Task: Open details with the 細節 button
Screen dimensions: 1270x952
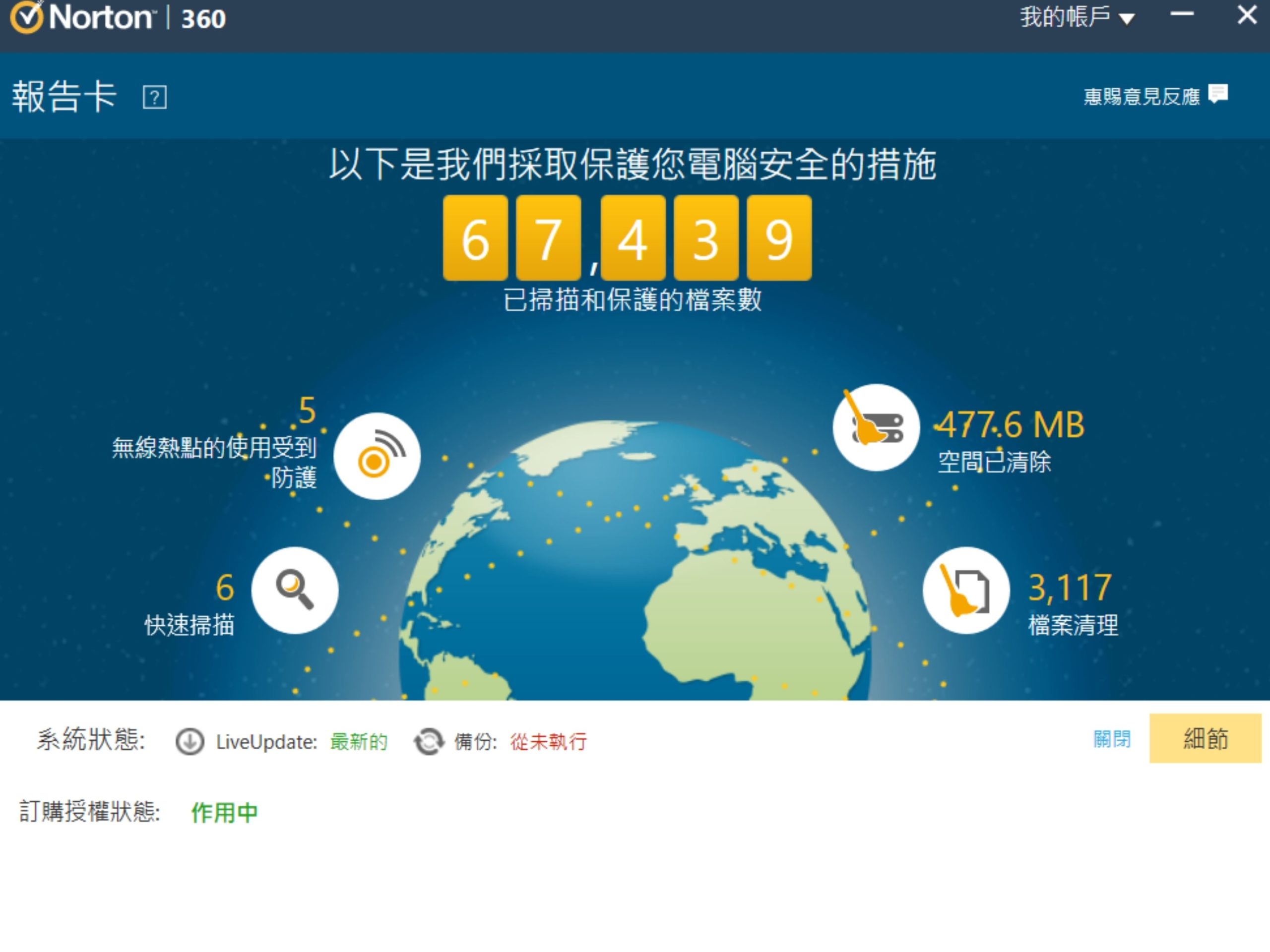Action: [x=1205, y=738]
